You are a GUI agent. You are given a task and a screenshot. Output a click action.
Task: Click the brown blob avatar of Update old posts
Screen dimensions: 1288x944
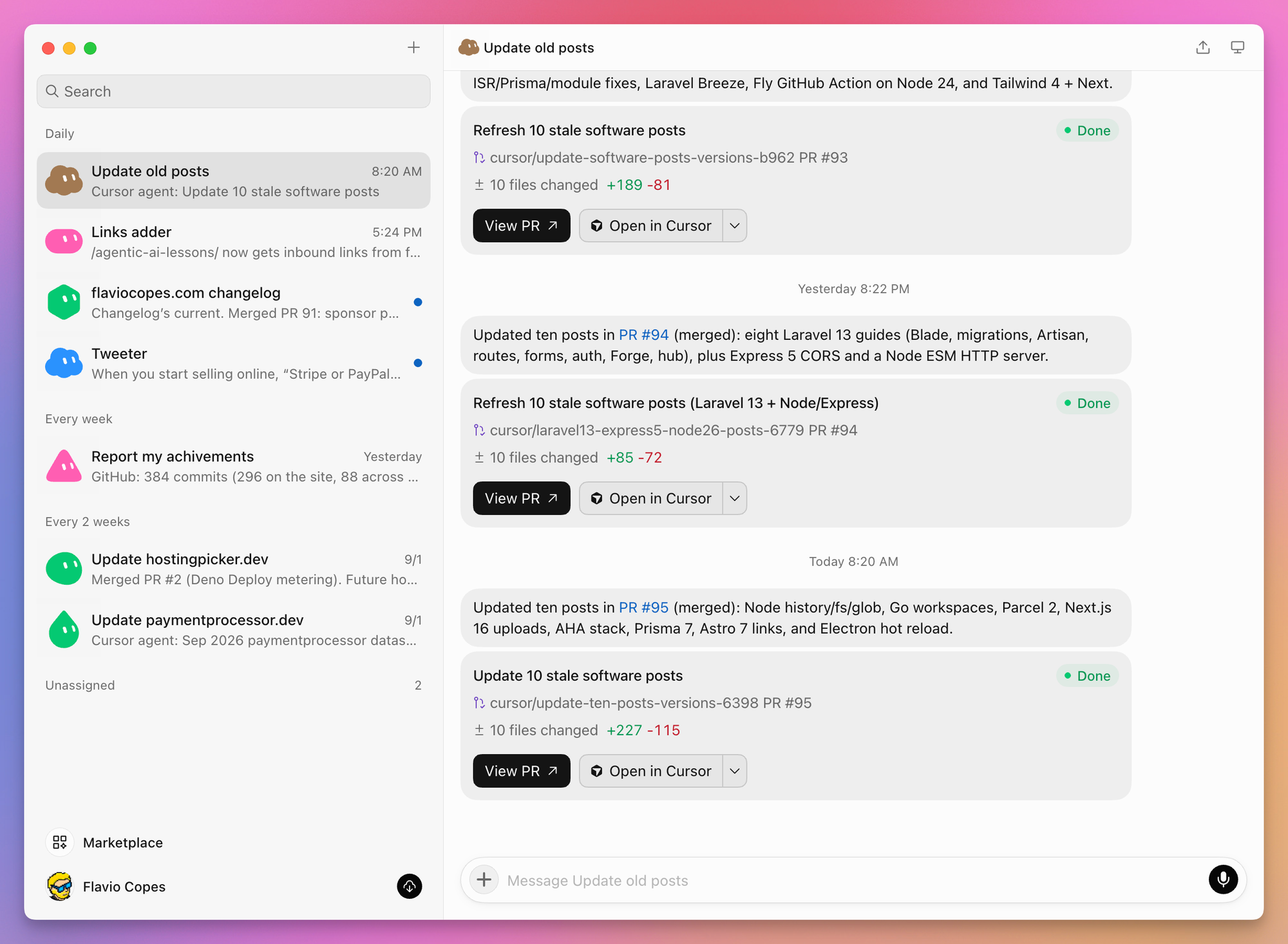tap(64, 181)
